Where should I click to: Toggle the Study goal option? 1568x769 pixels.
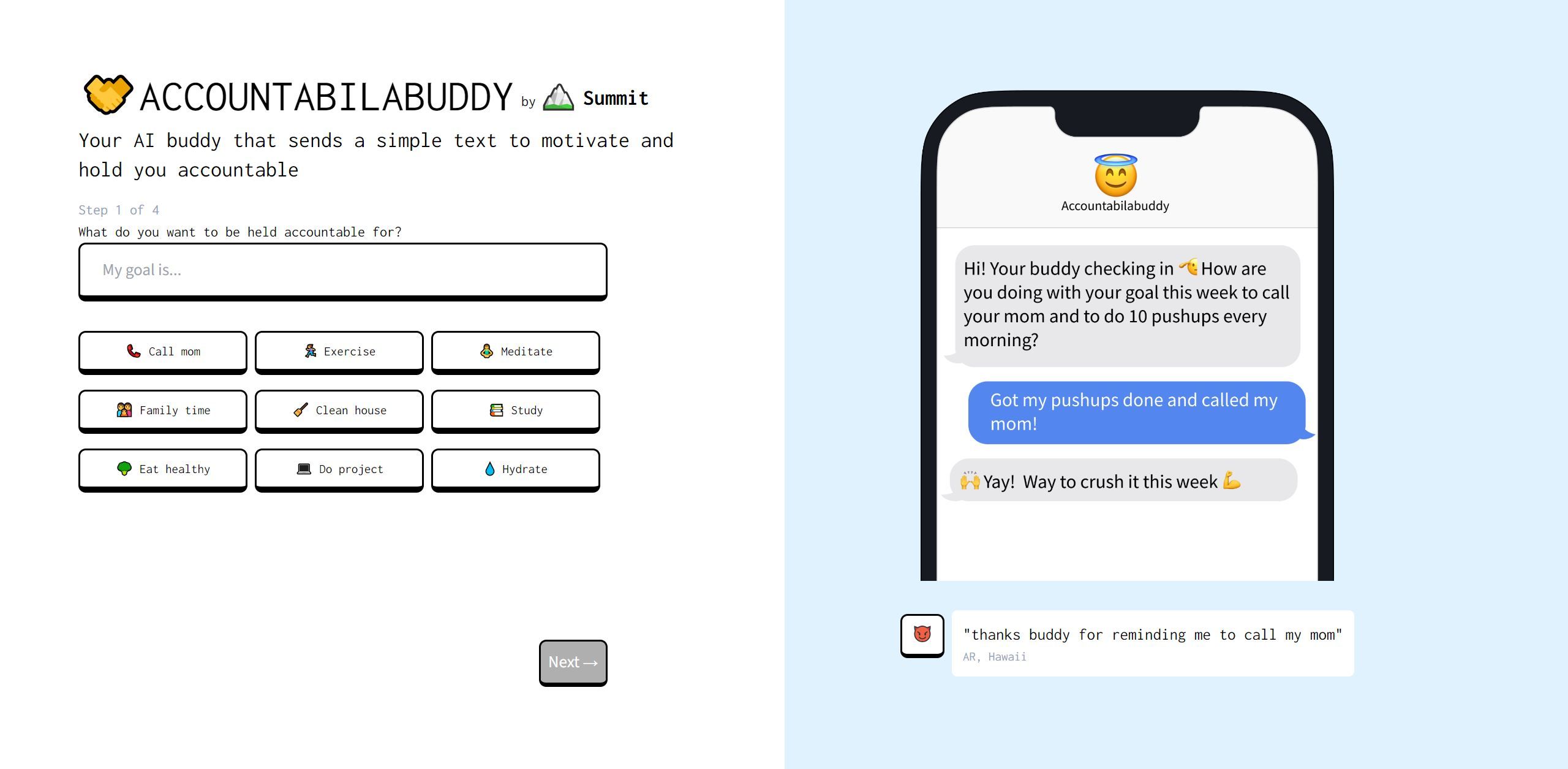click(517, 409)
